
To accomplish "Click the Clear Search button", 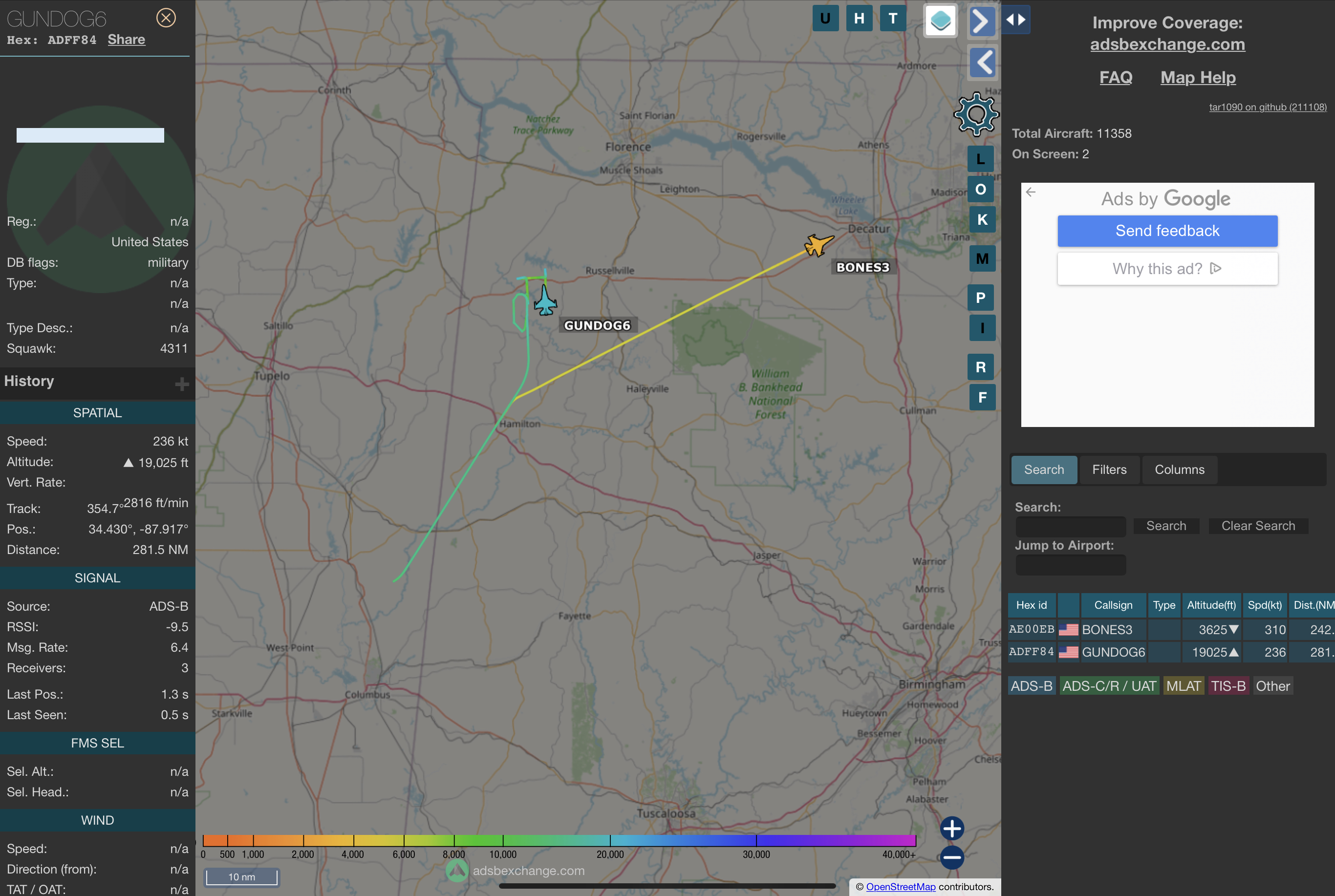I will coord(1258,526).
